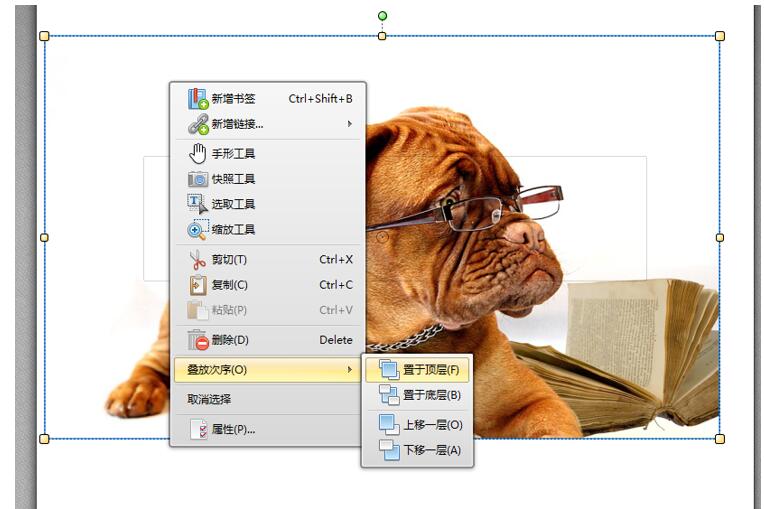
Task: Click the Delete shortcut label
Action: (336, 340)
